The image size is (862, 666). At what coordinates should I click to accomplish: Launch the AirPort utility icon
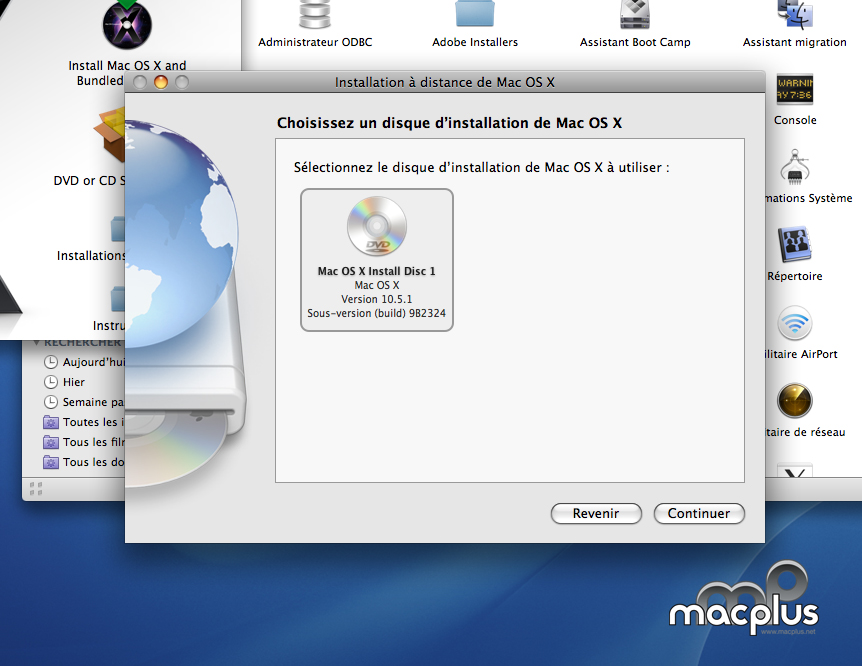795,323
